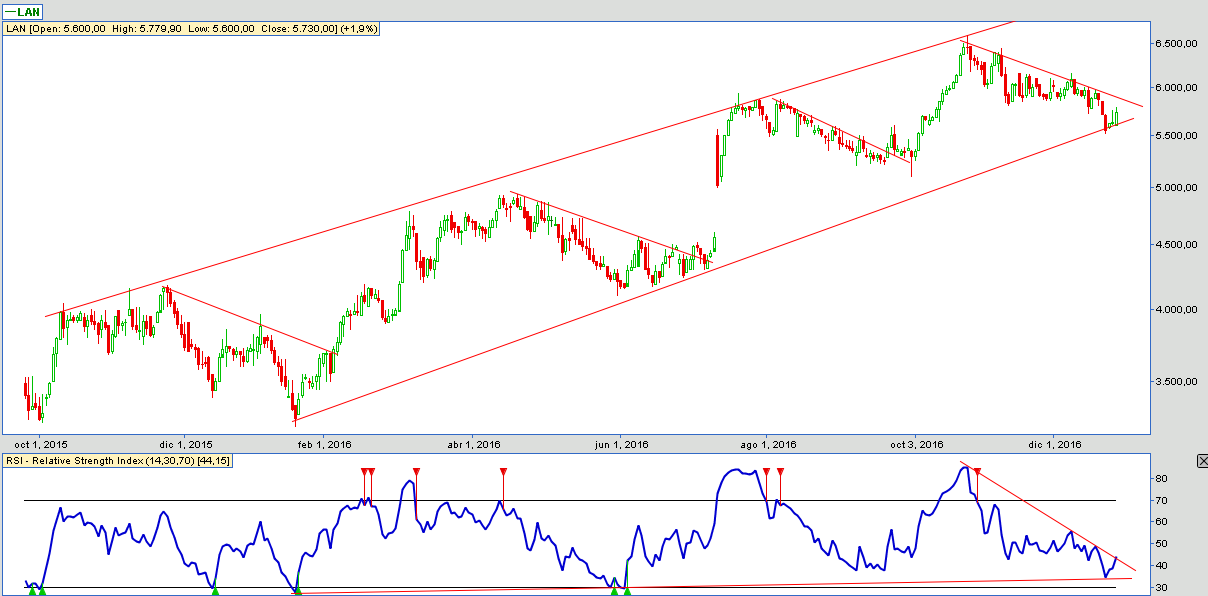1208x596 pixels.
Task: Click the red sell marker after oct 3, 2016
Action: point(977,471)
